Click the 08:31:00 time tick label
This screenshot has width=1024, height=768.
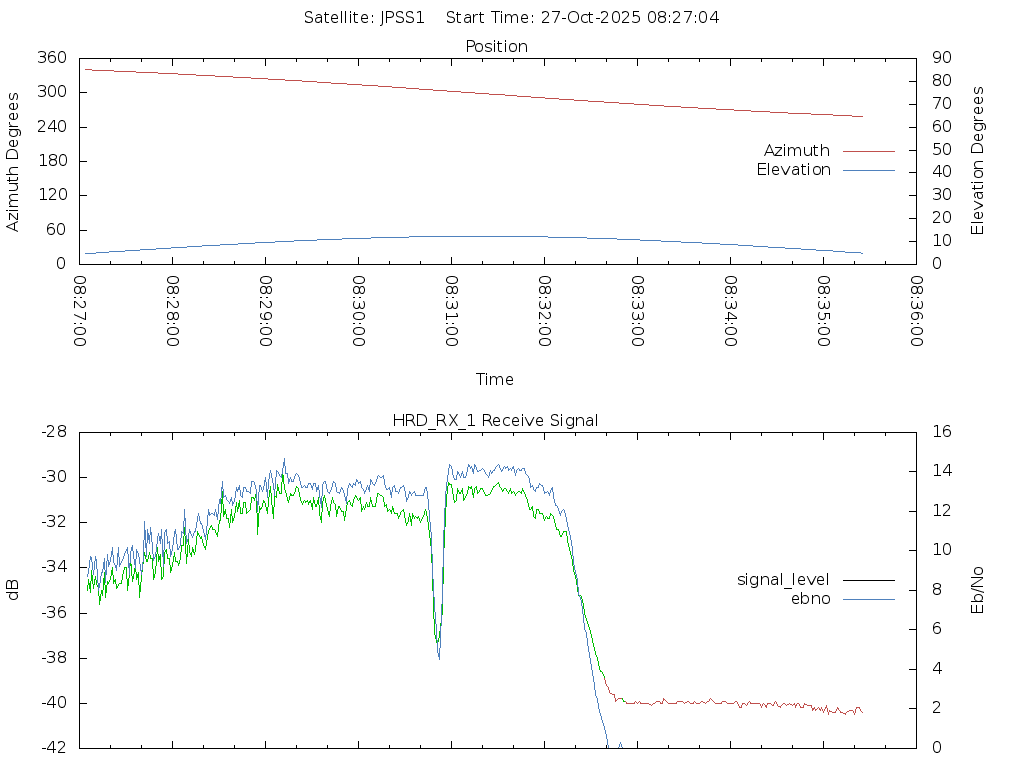click(452, 311)
